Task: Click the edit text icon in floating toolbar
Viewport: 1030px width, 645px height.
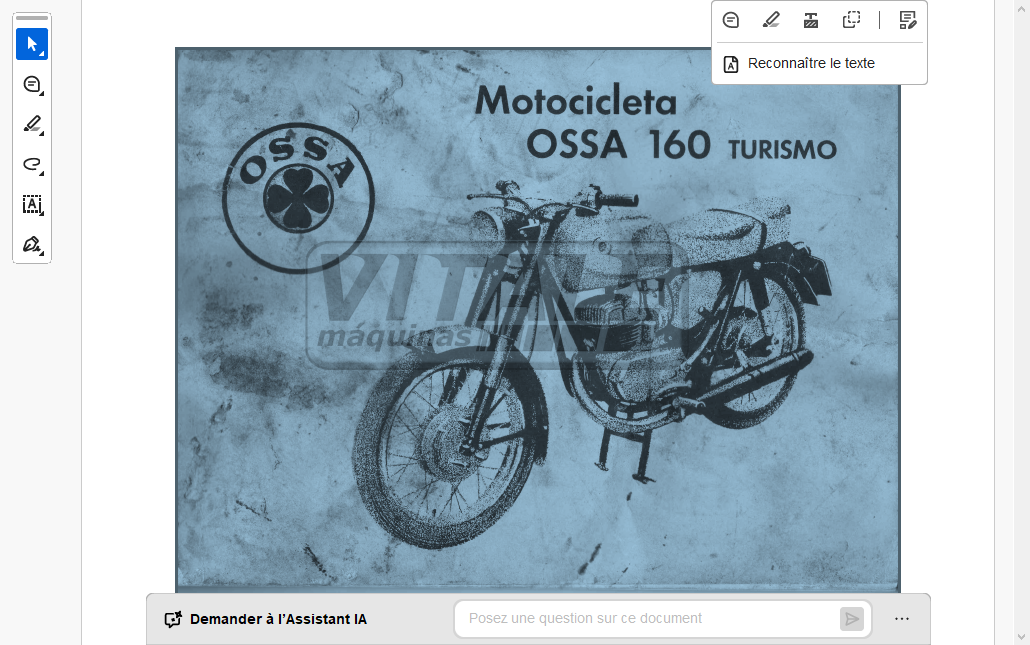Action: (908, 20)
